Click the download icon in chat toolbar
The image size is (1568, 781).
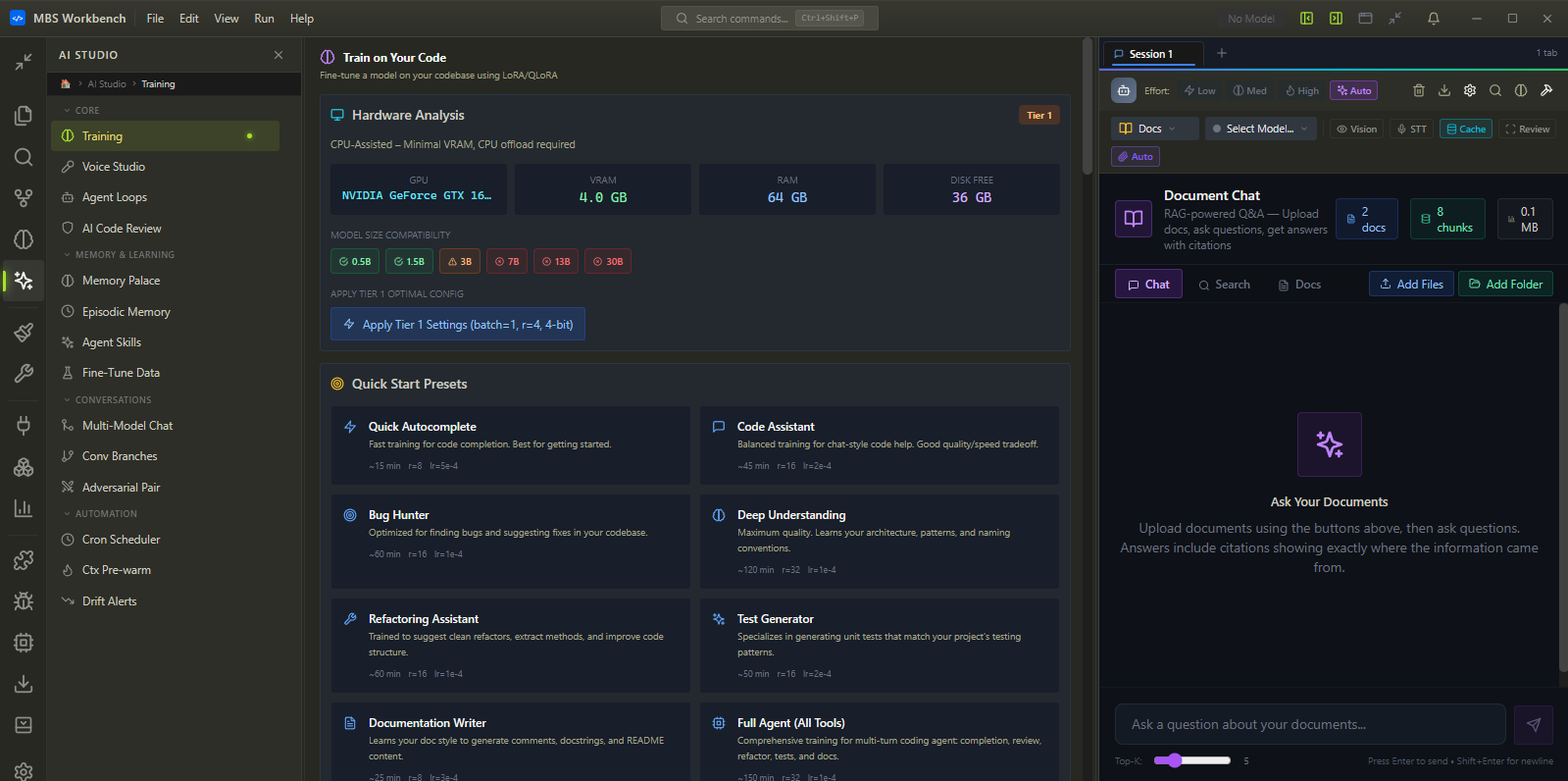coord(1444,90)
